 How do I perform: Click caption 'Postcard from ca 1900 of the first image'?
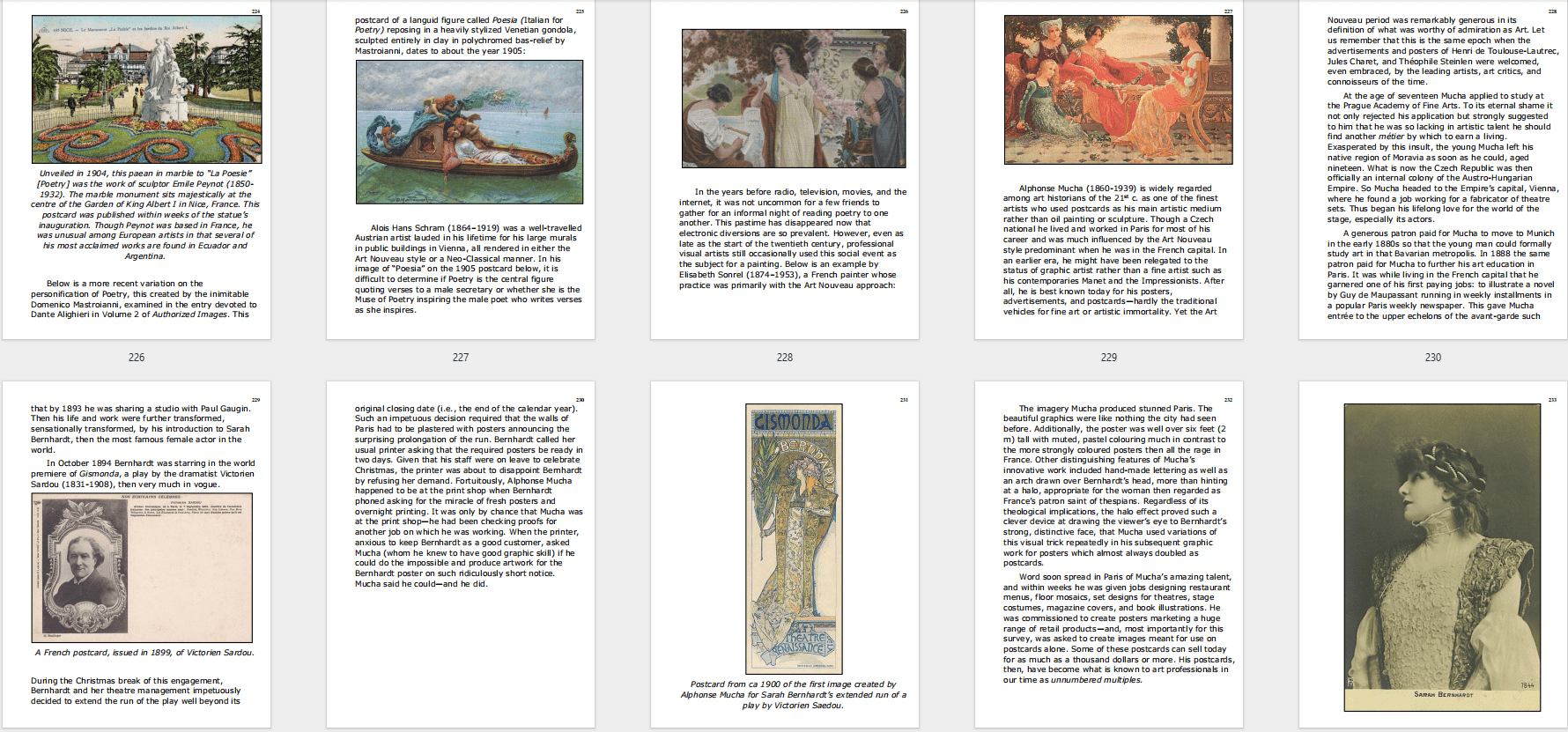[794, 695]
